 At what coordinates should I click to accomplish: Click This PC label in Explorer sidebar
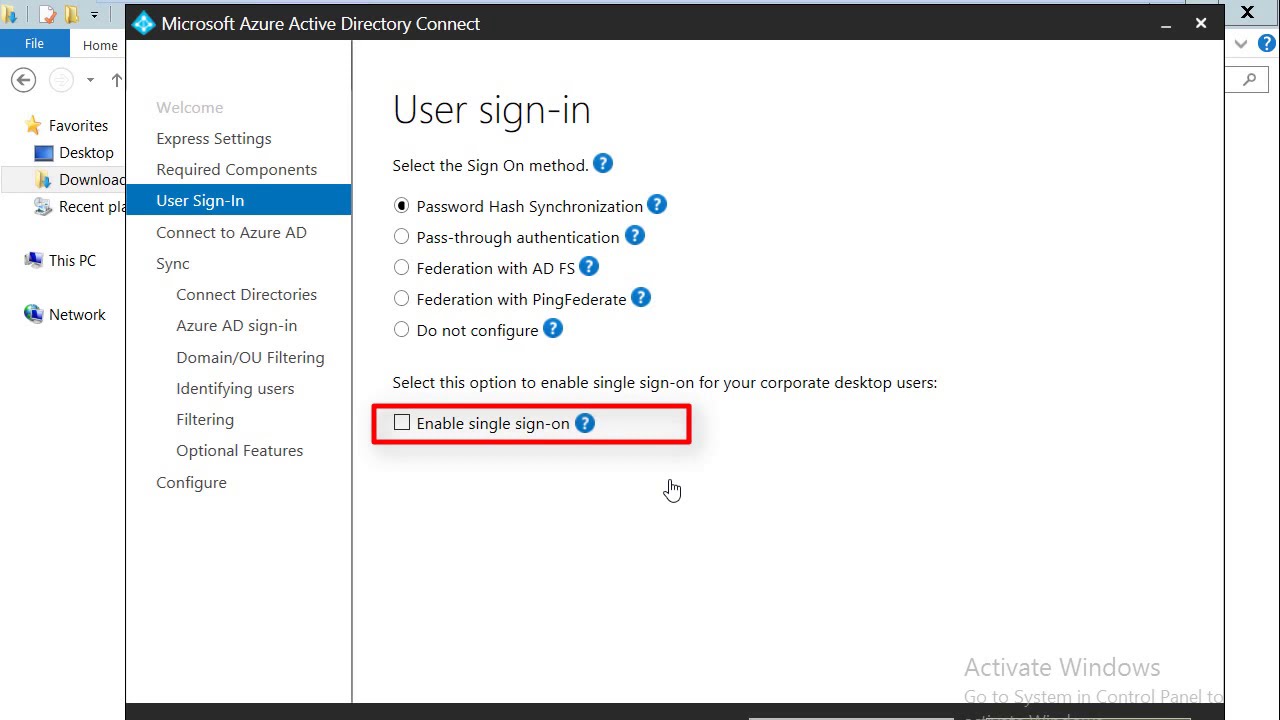point(72,260)
